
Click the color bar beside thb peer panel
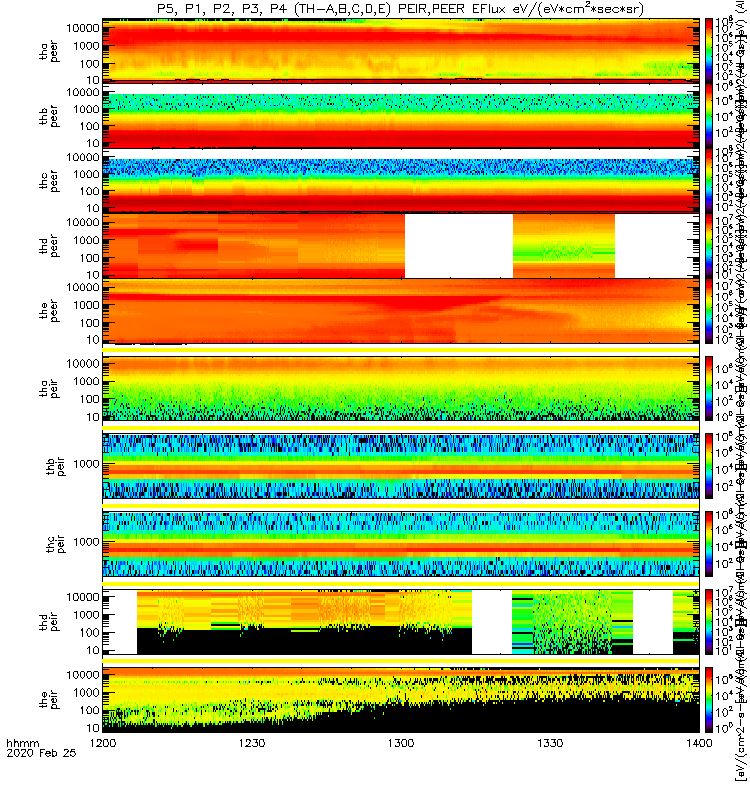click(x=709, y=115)
